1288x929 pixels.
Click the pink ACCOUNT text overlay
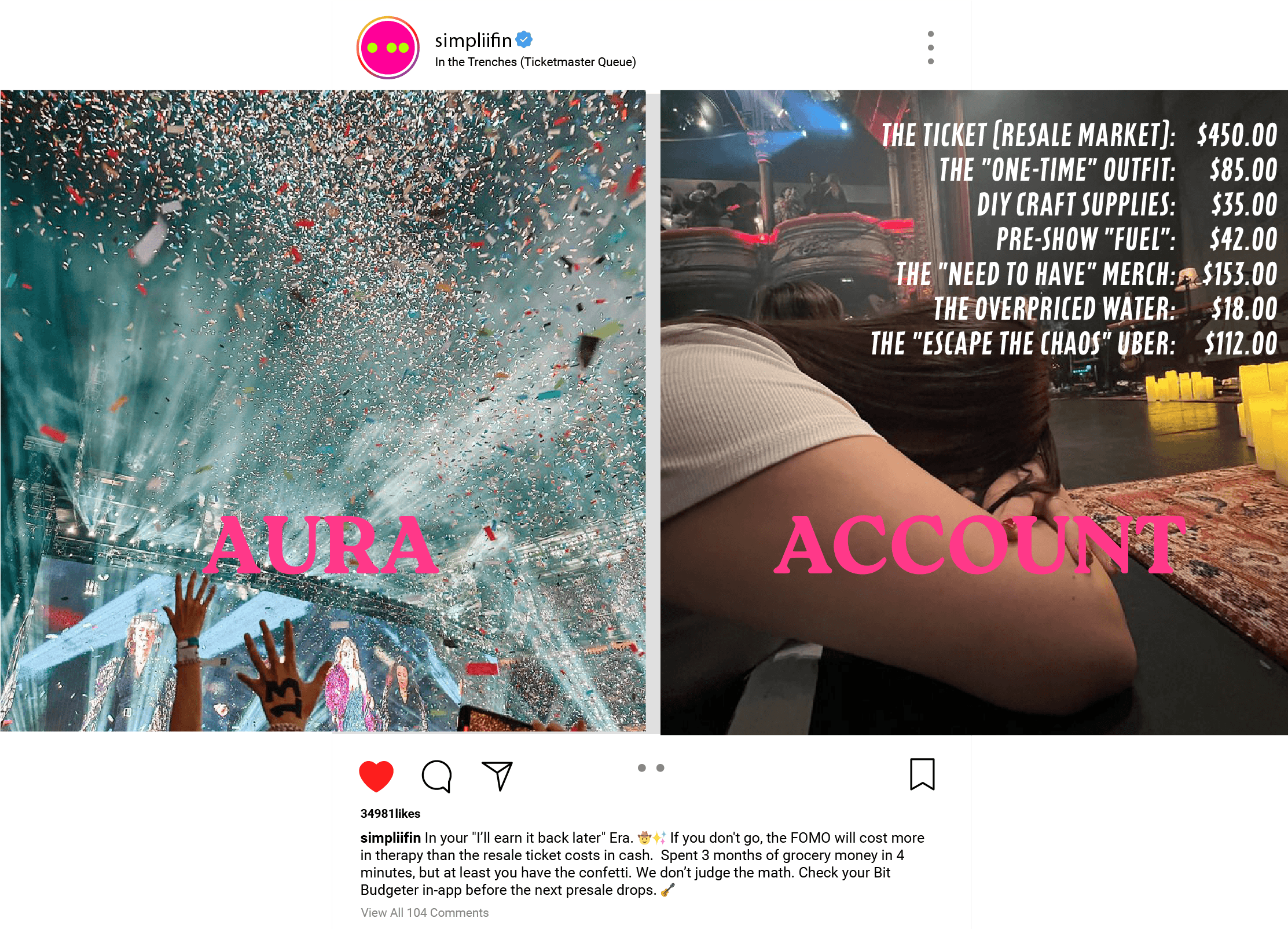tap(981, 544)
